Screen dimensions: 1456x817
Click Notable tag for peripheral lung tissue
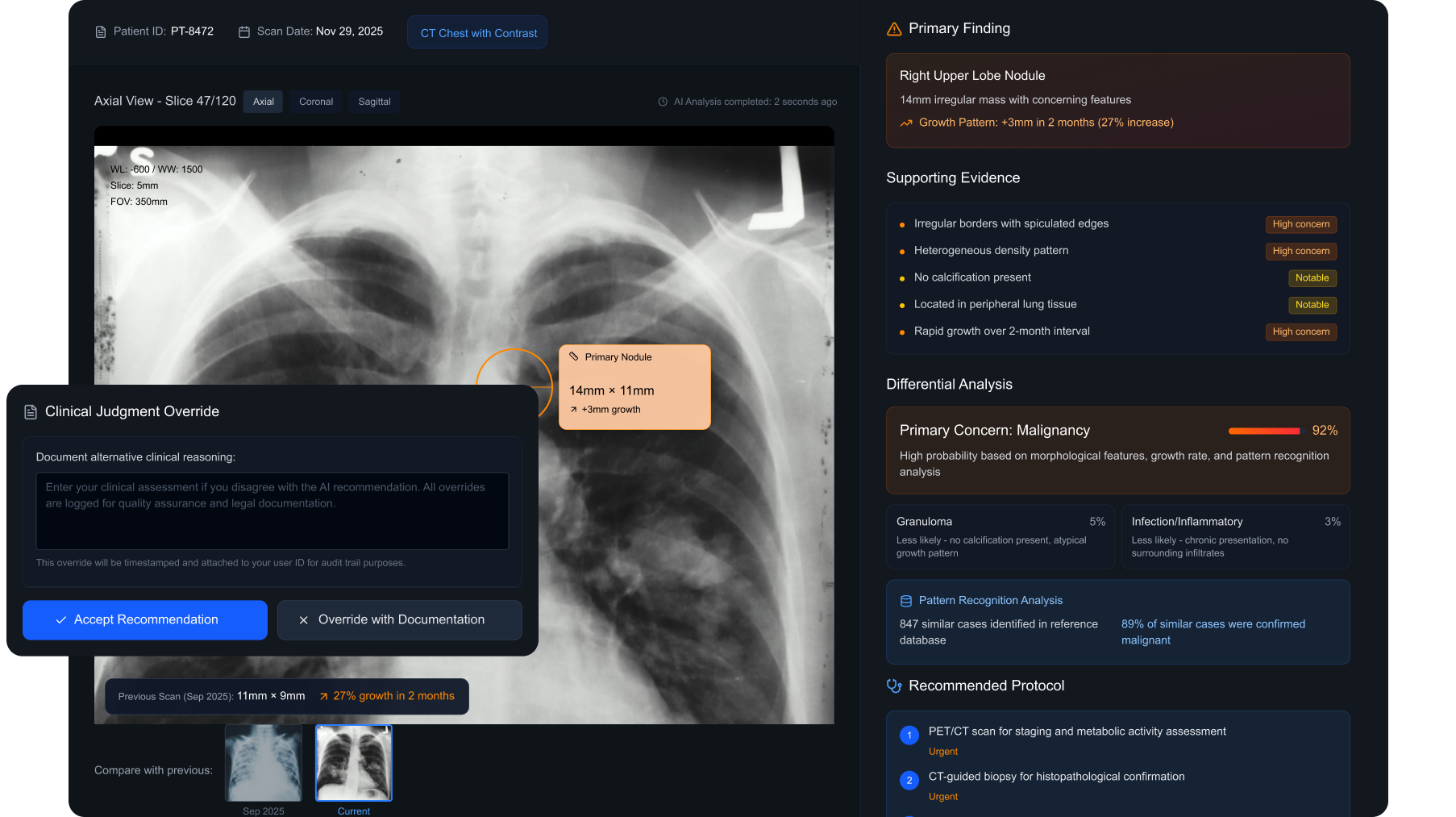pyautogui.click(x=1312, y=305)
